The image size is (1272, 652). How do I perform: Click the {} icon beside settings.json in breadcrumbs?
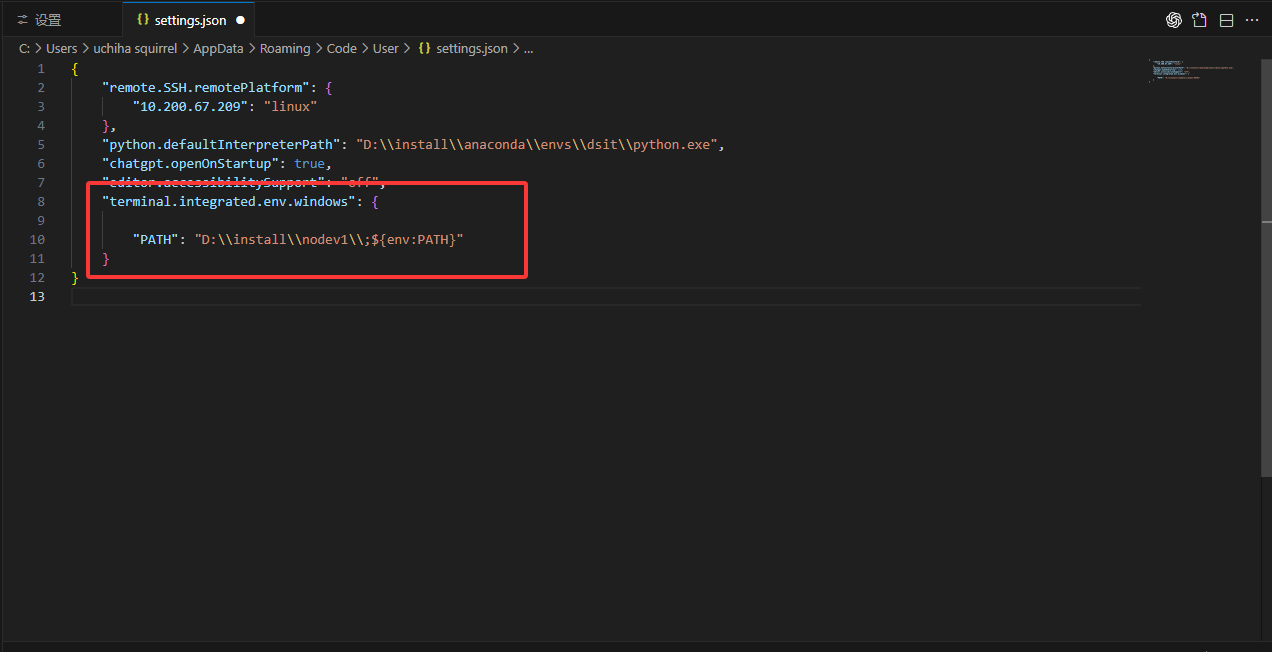(424, 47)
